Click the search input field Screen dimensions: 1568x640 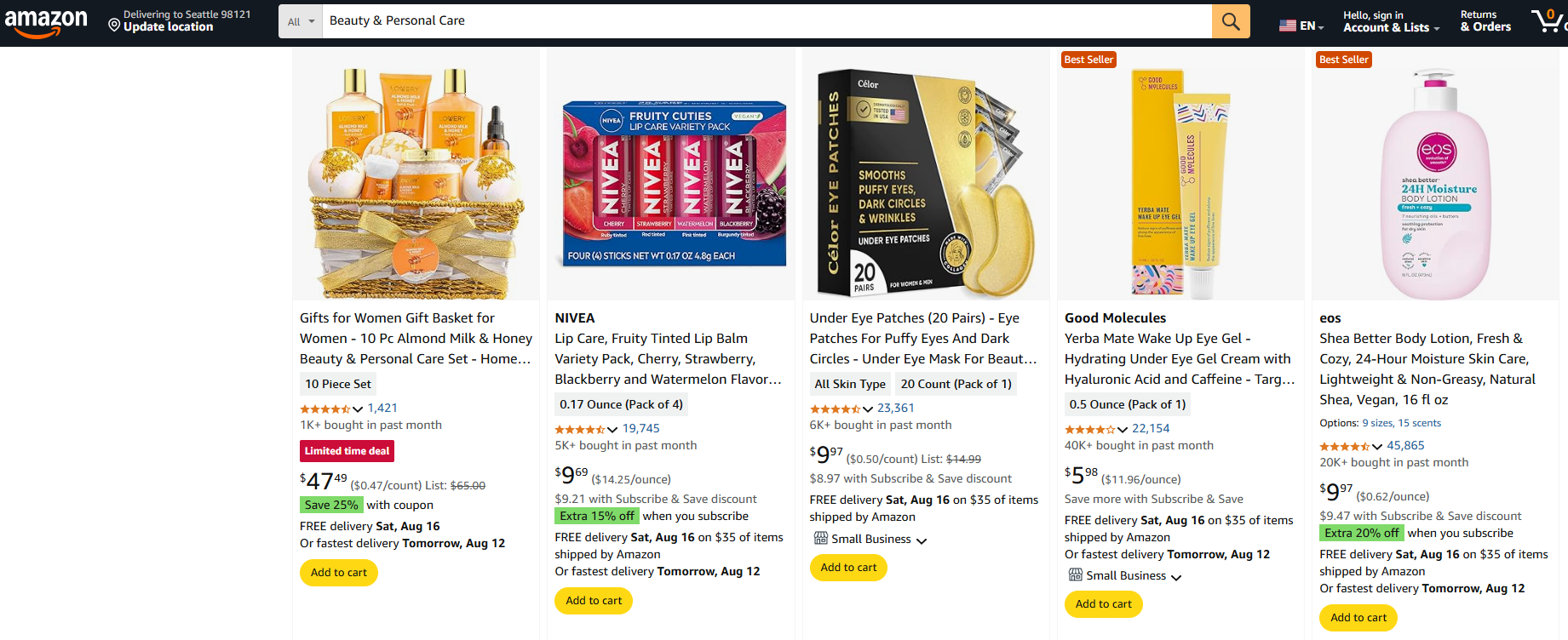[x=767, y=21]
